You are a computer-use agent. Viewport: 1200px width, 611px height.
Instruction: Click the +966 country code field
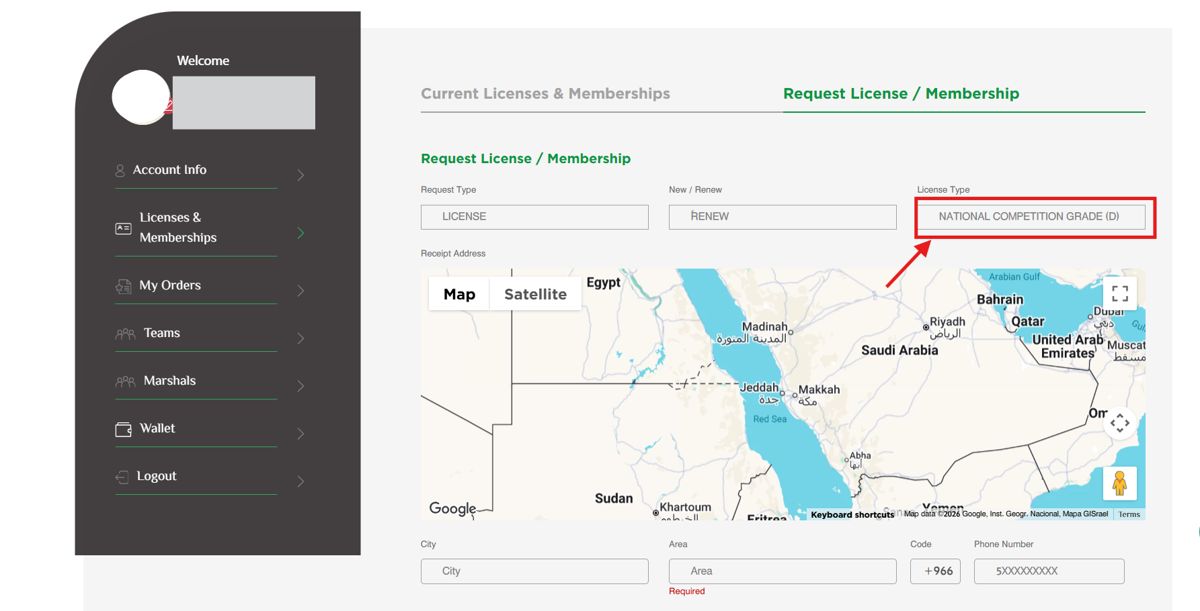(935, 571)
